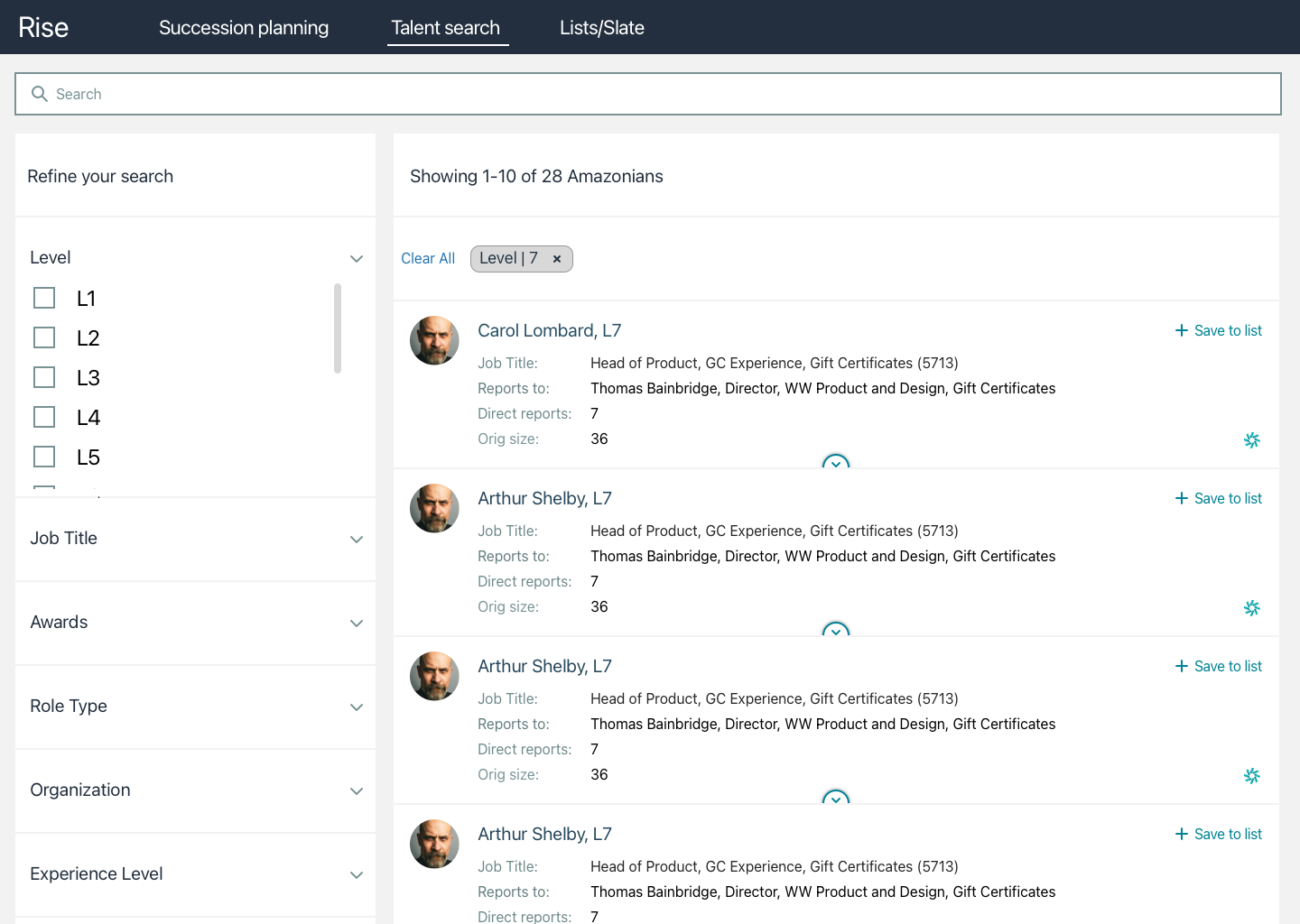
Task: Expand Carol Lombard card details chevron
Action: coord(836,462)
